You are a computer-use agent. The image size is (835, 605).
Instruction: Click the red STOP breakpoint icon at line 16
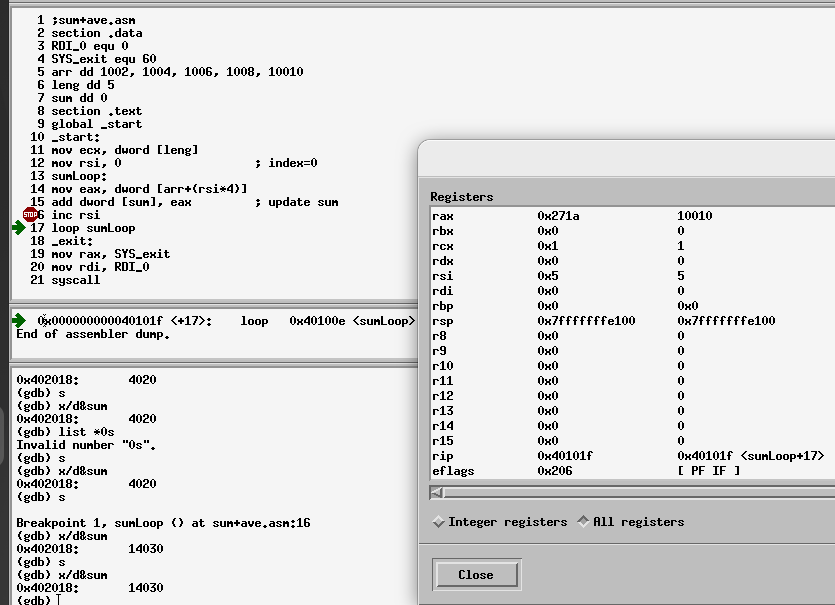pyautogui.click(x=30, y=215)
